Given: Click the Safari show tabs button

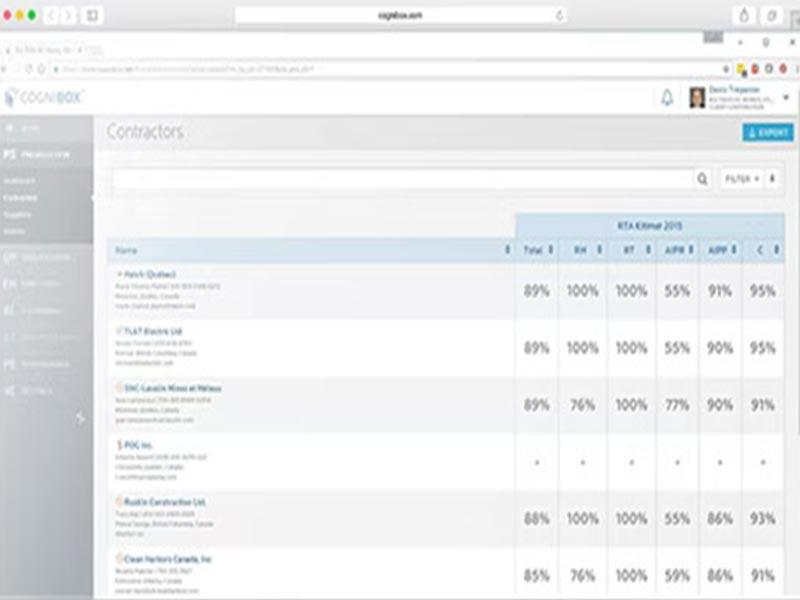Looking at the screenshot, I should (772, 16).
